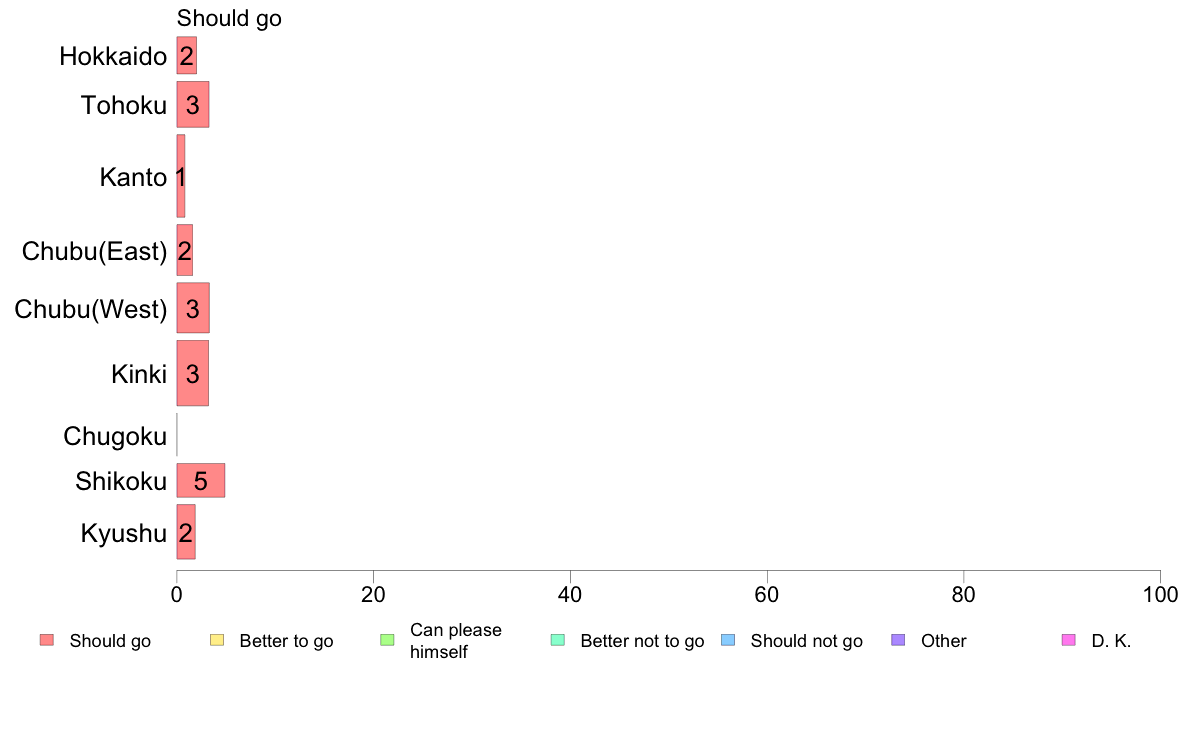
Task: Select the narrow Kanto bar
Action: [x=180, y=176]
